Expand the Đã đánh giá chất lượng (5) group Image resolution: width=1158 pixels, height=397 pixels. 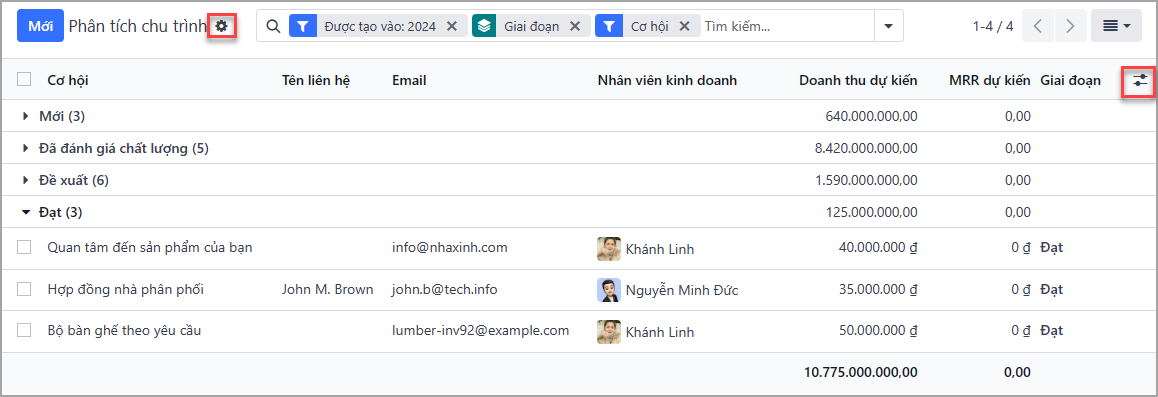click(26, 148)
